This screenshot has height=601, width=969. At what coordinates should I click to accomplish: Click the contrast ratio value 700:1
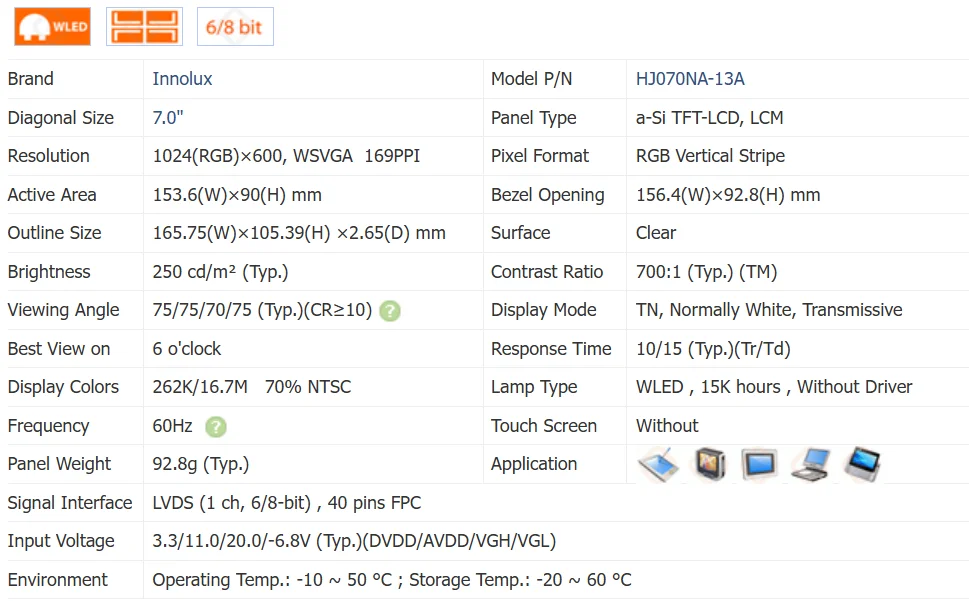click(659, 272)
